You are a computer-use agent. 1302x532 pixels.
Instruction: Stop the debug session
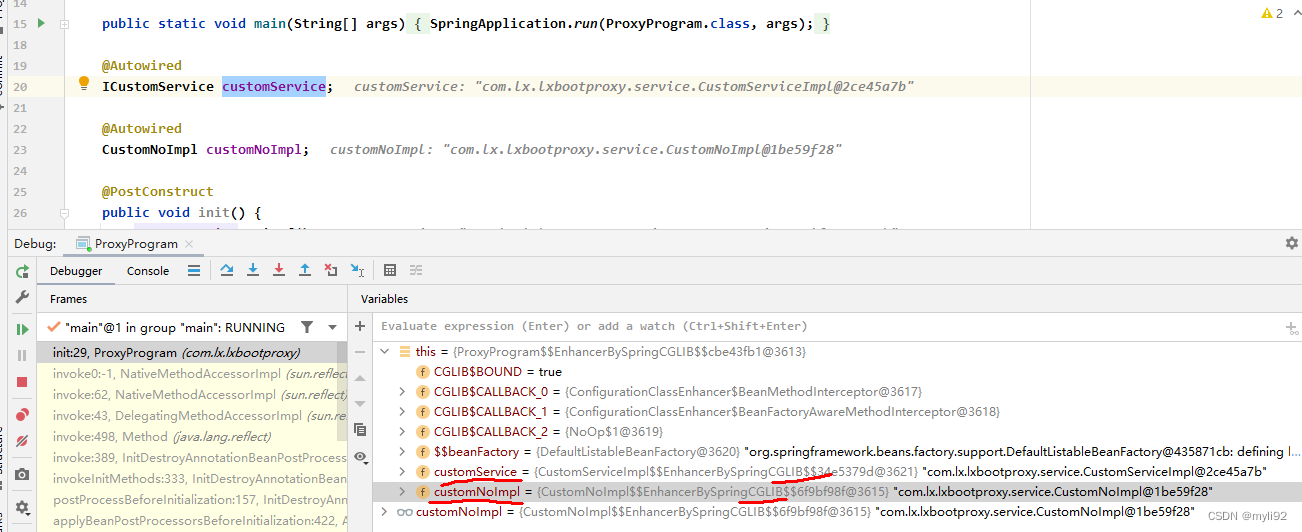22,382
